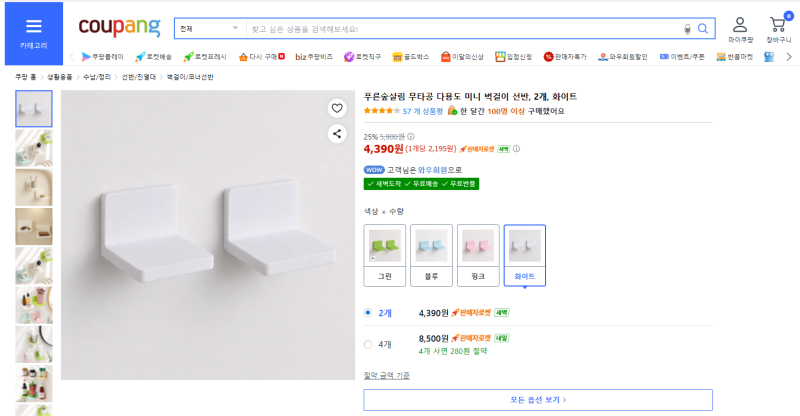
Task: Select the third product thumbnail
Action: [x=34, y=187]
